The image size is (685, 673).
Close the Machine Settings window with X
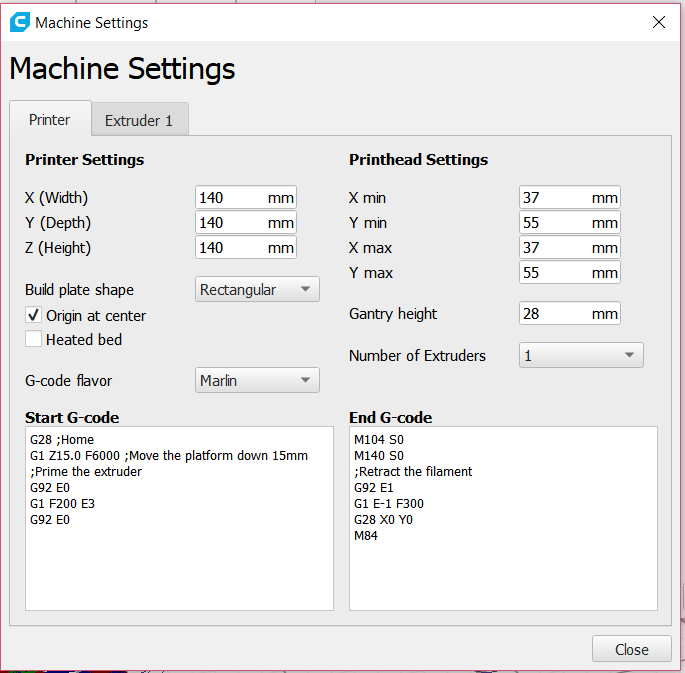658,22
